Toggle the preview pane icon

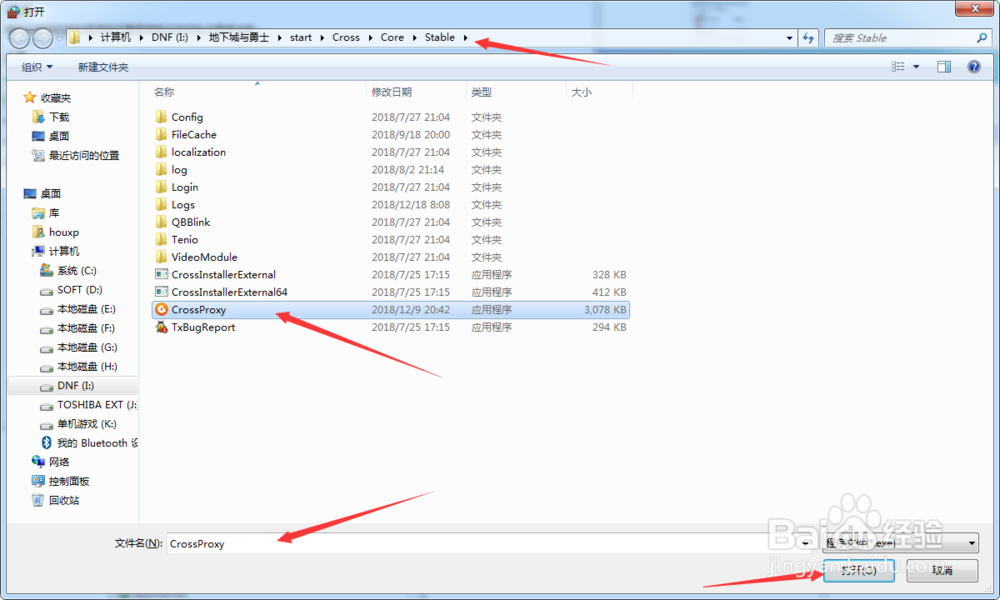coord(944,67)
